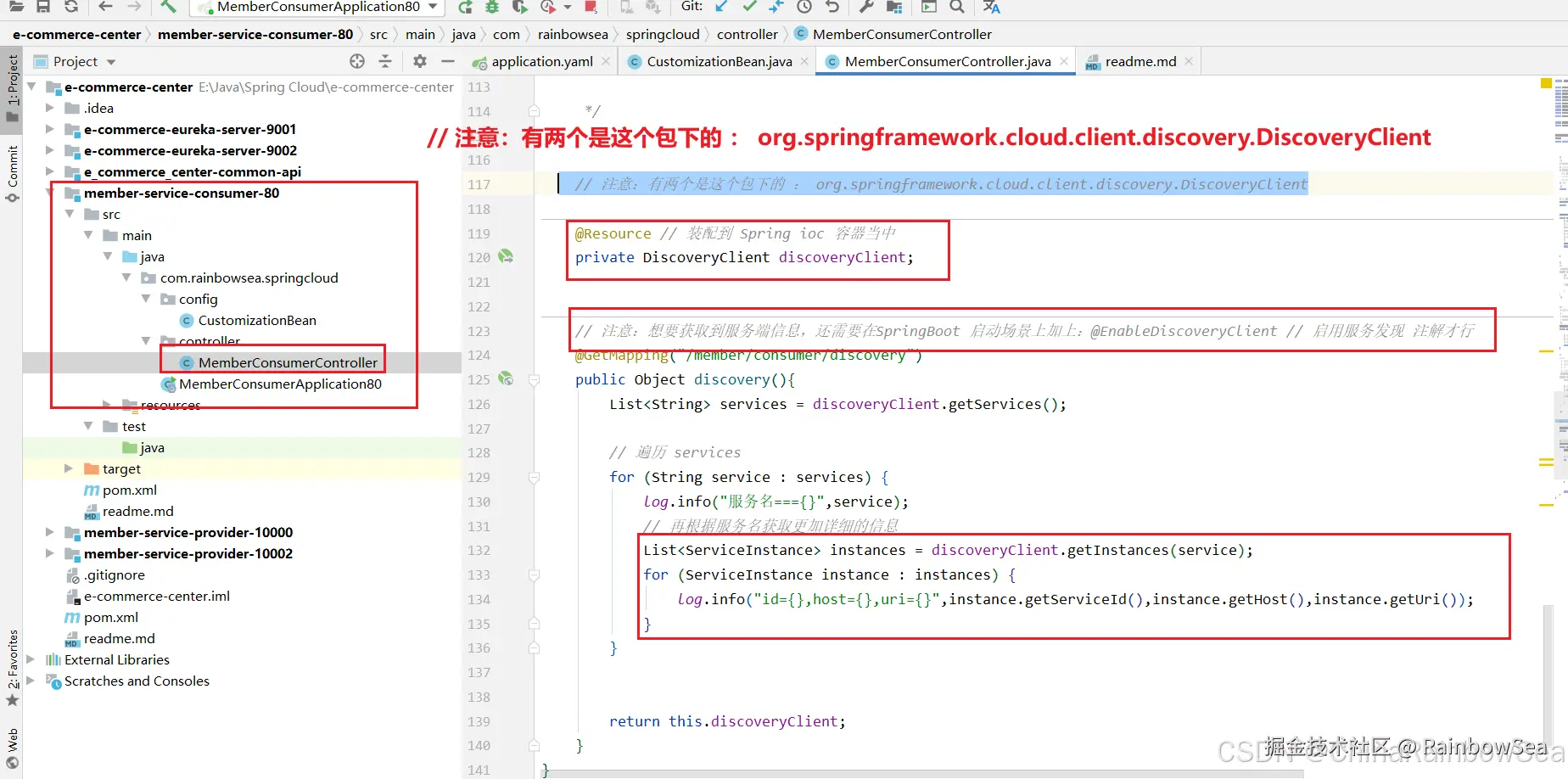
Task: Switch to readme.md editor tab
Action: [1140, 61]
